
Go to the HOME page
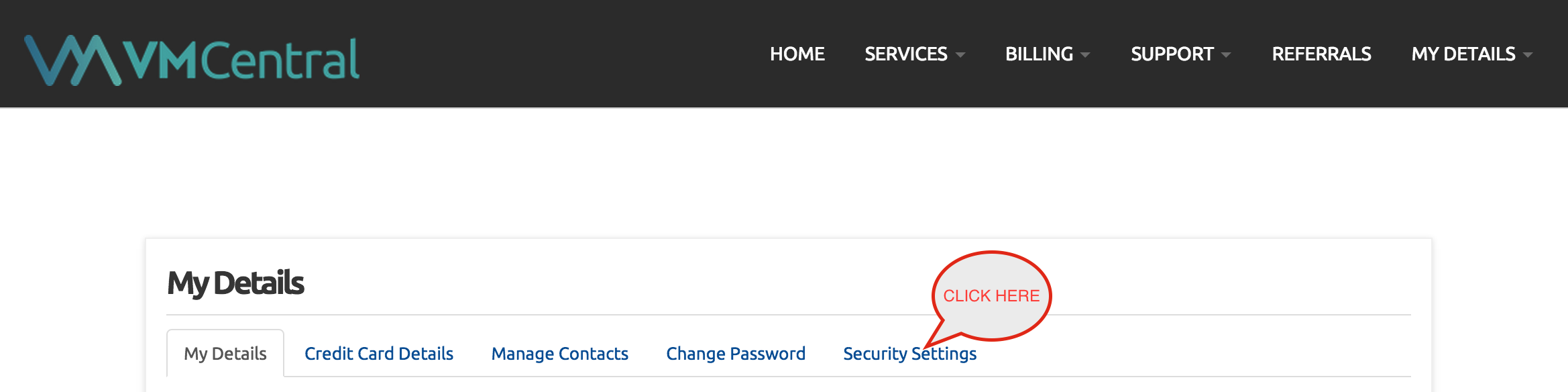pos(797,54)
